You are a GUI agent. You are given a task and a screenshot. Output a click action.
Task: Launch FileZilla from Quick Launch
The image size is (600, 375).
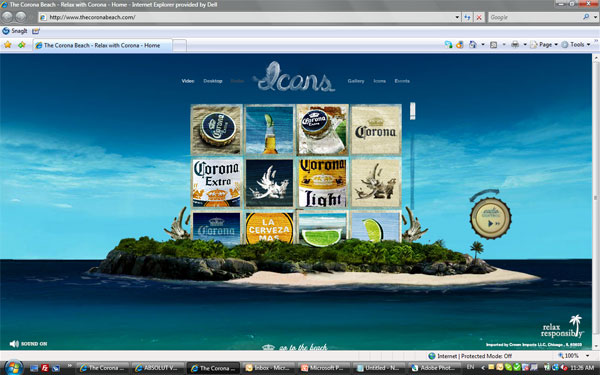[45, 368]
